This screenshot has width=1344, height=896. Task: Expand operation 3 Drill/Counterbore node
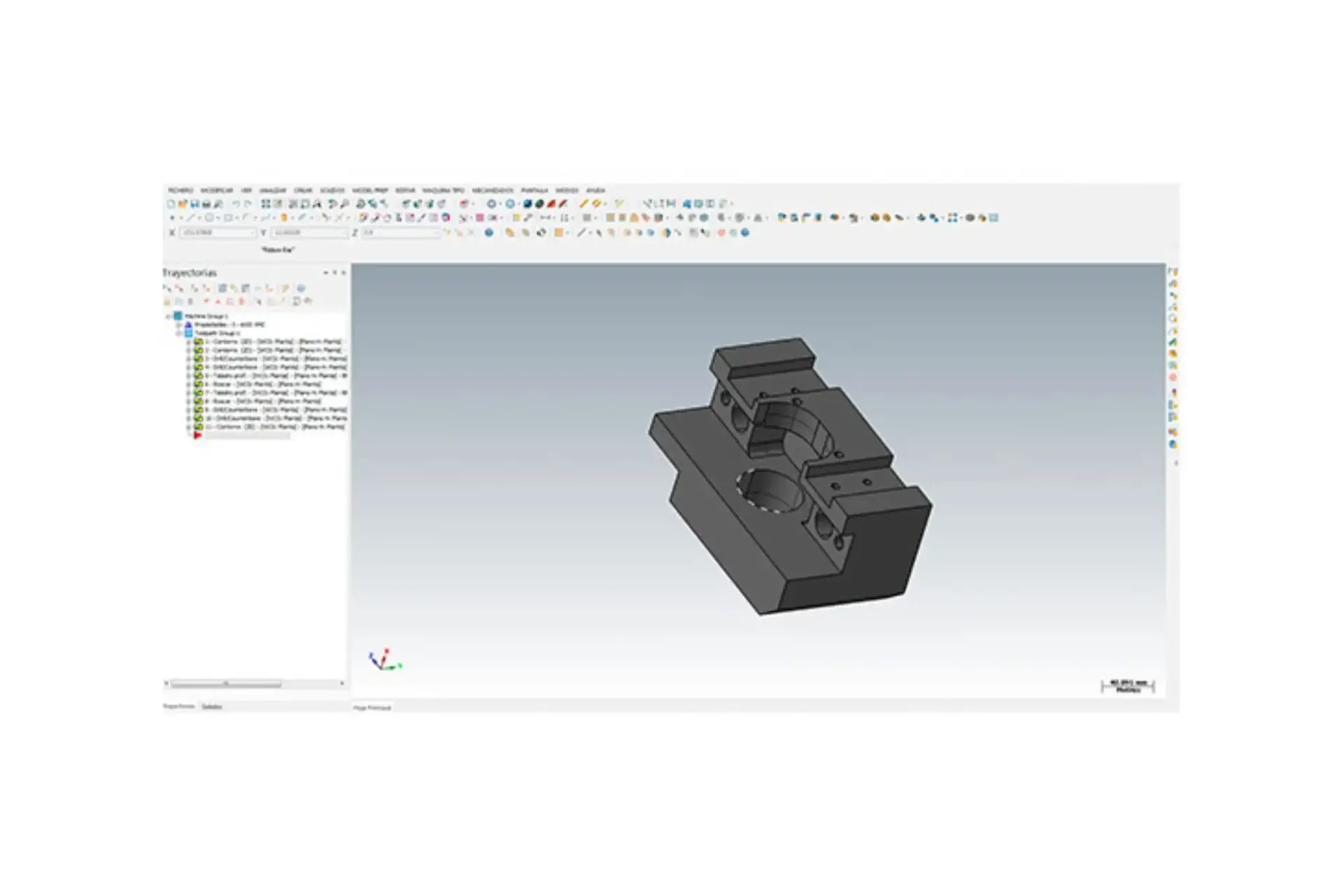pos(188,358)
